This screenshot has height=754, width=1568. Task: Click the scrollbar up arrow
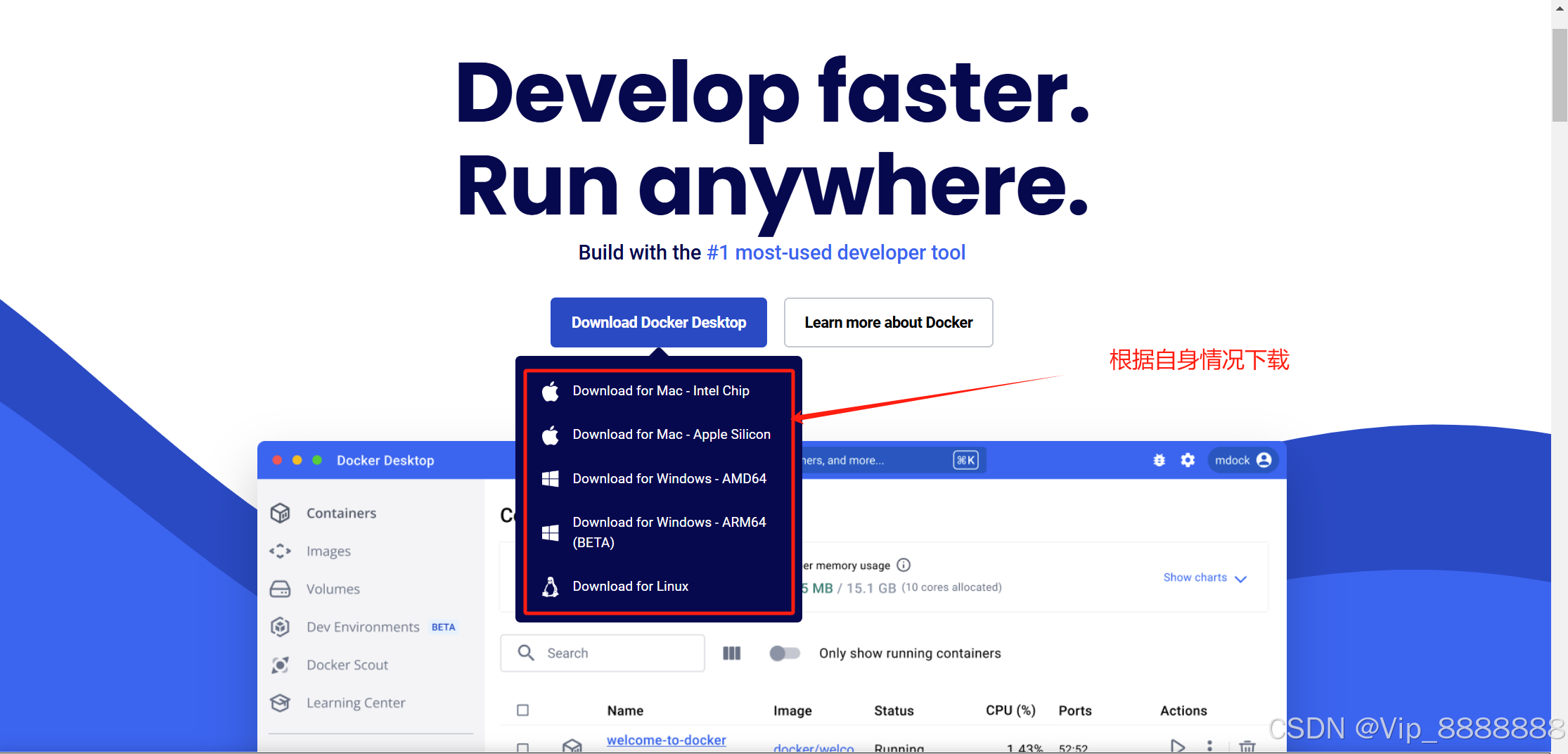tap(1560, 10)
